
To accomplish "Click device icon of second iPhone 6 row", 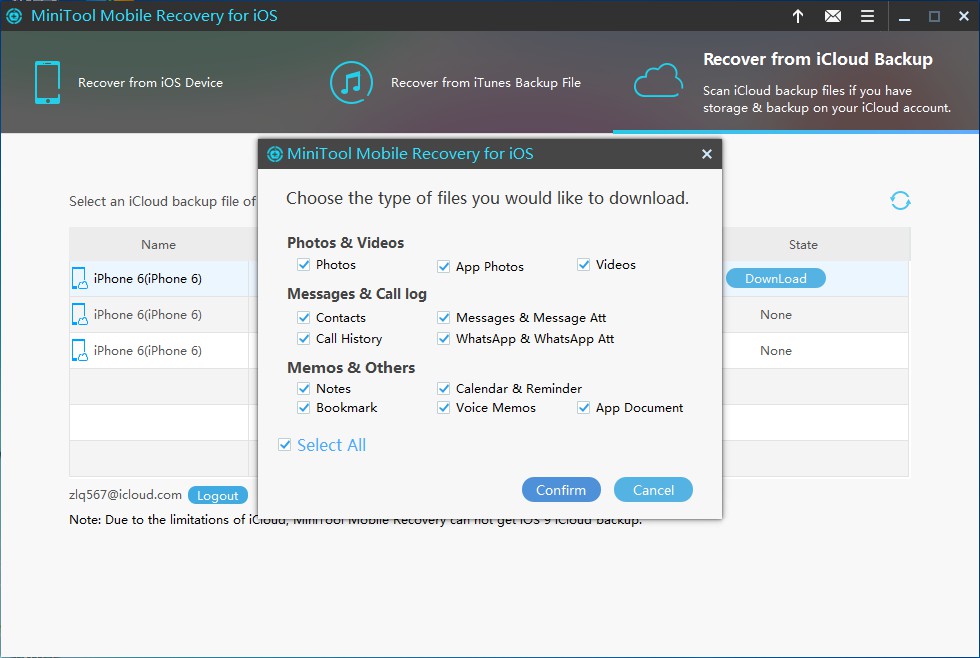I will click(x=79, y=314).
